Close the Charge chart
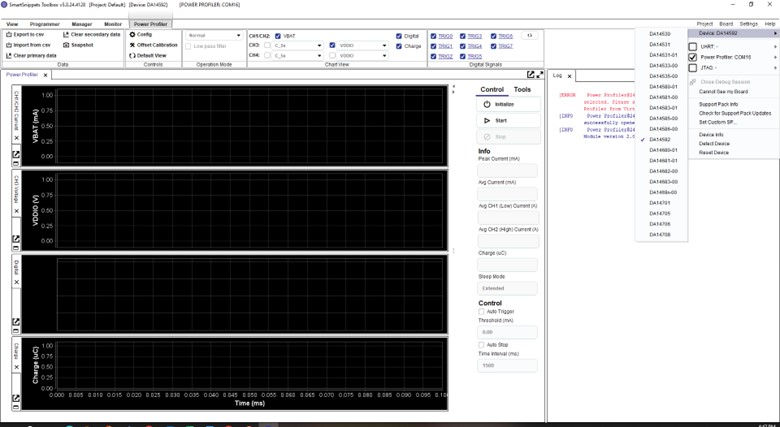The image size is (780, 427). pyautogui.click(x=16, y=367)
